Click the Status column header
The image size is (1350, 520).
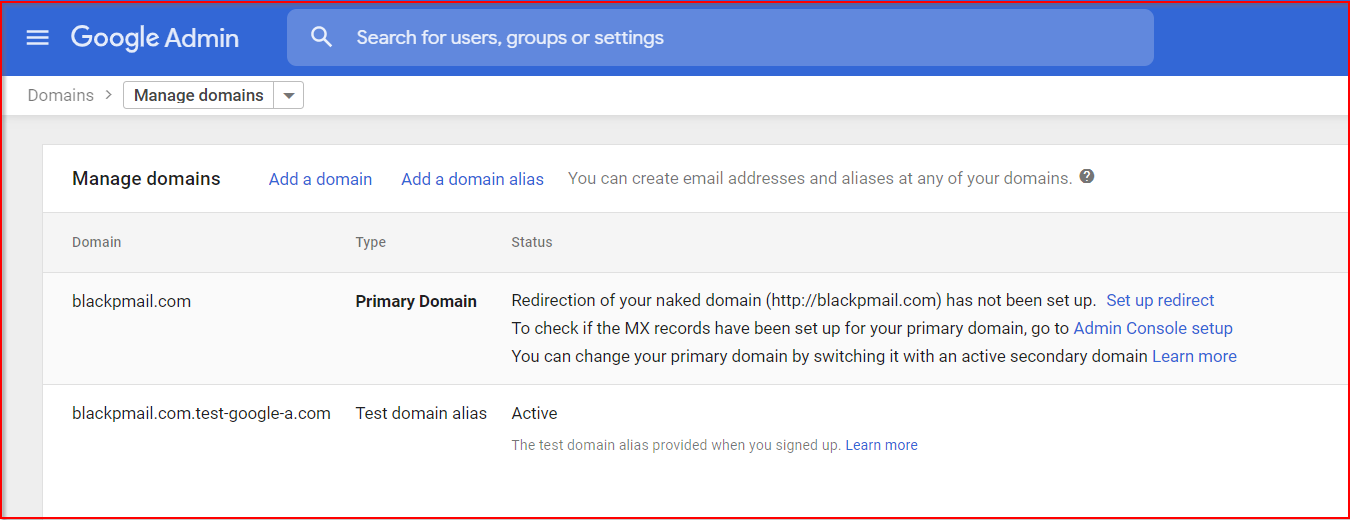click(x=531, y=242)
